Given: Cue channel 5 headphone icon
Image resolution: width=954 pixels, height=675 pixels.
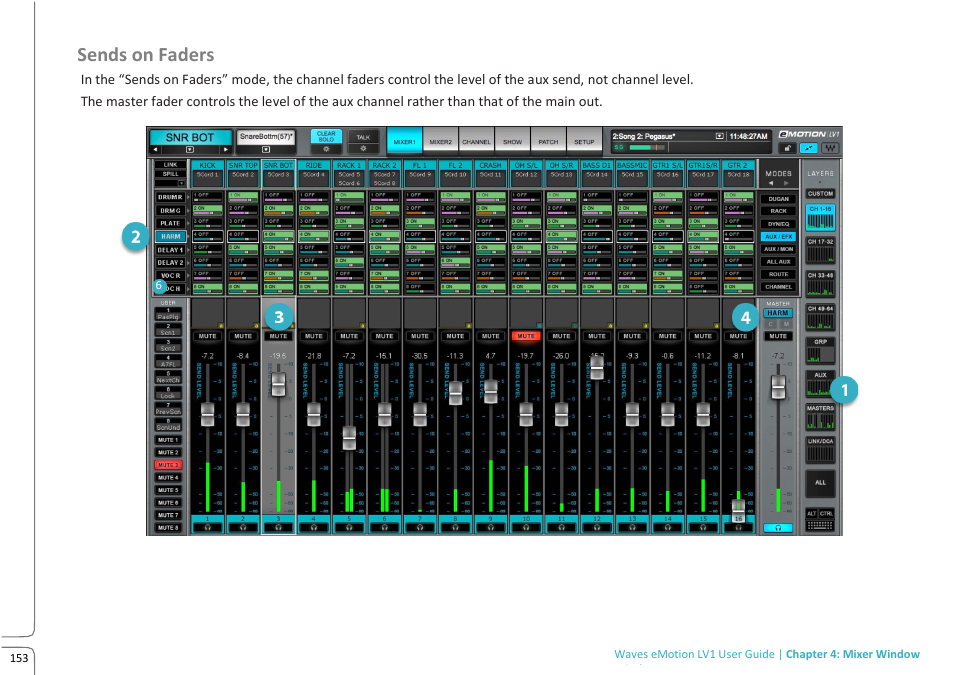Looking at the screenshot, I should coord(349,528).
